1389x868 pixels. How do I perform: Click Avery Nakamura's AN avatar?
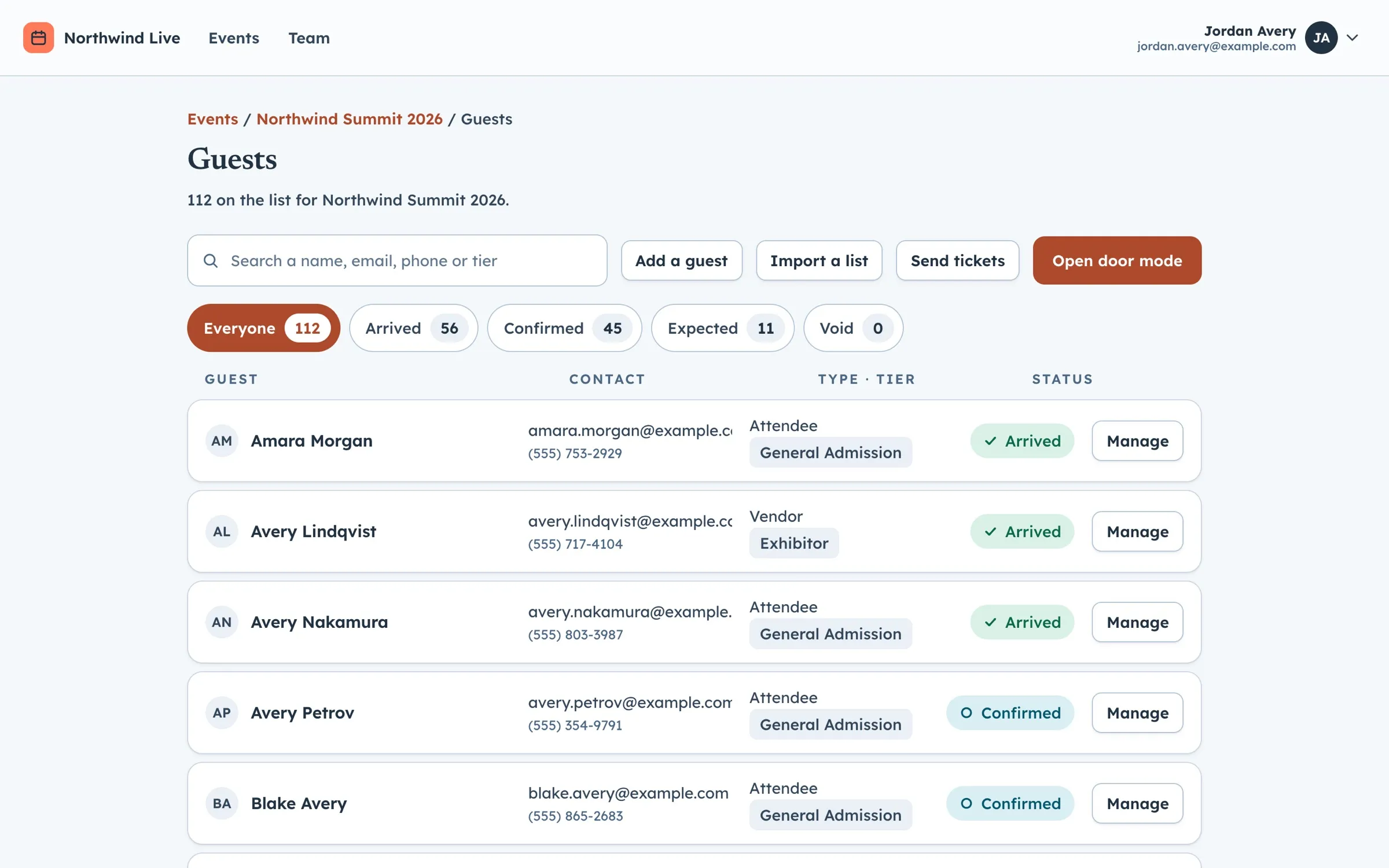(222, 622)
